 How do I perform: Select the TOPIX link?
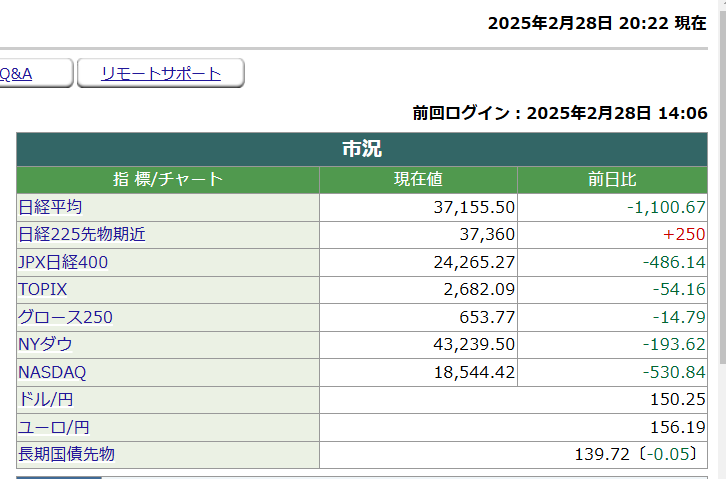click(x=45, y=290)
